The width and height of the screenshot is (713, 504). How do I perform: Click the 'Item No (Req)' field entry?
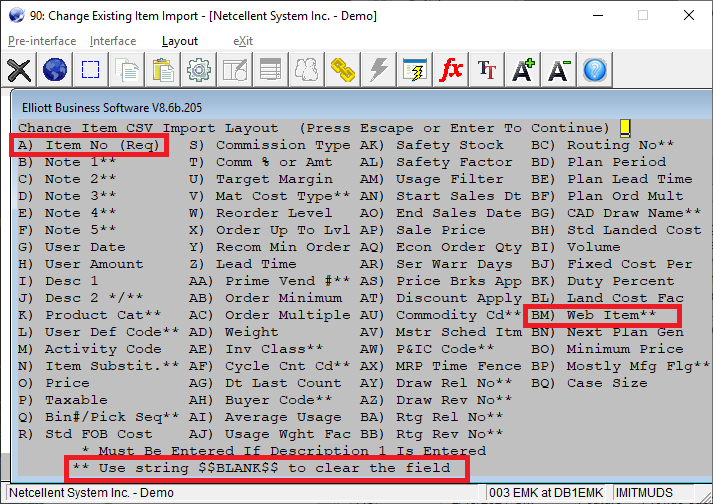pyautogui.click(x=89, y=145)
